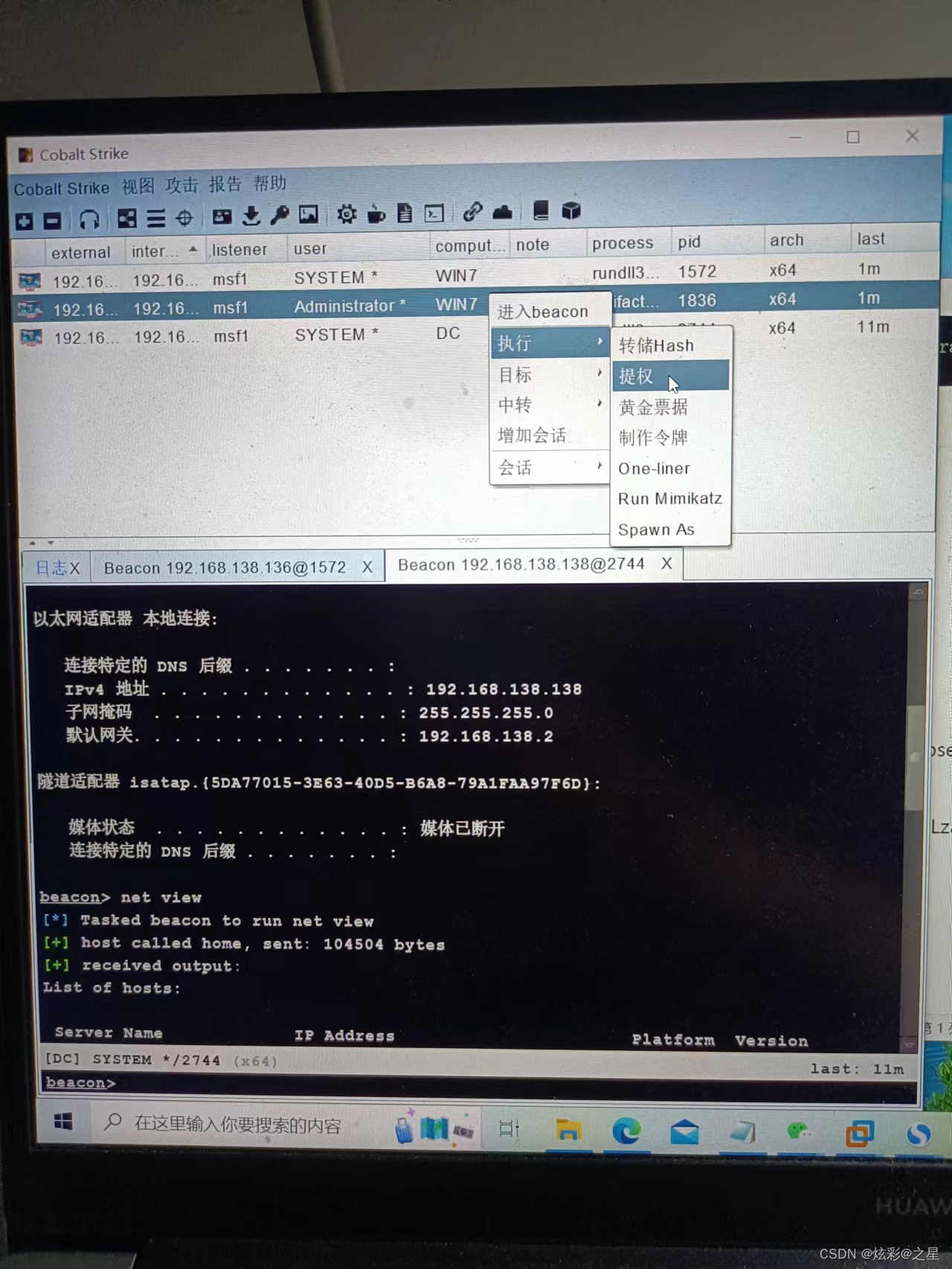Screen dimensions: 952x1269
Task: Click the console scrollbar up arrow
Action: tap(919, 593)
